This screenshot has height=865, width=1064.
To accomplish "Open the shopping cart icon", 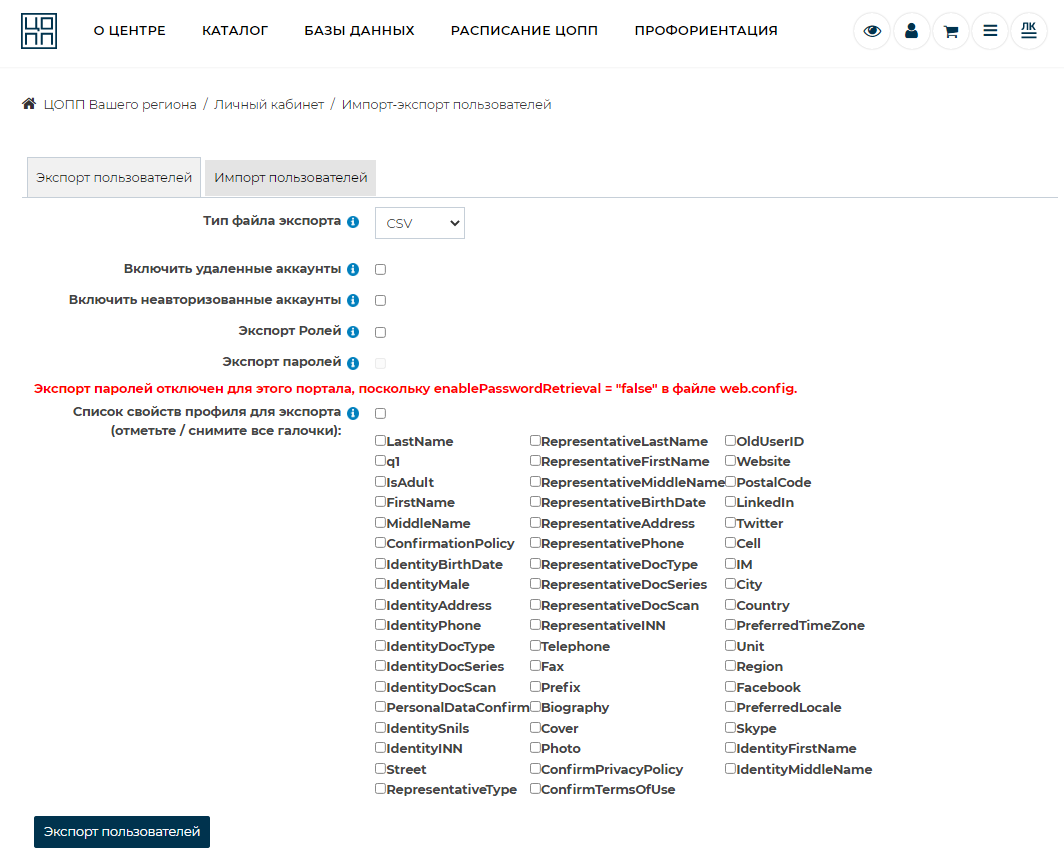I will [950, 31].
